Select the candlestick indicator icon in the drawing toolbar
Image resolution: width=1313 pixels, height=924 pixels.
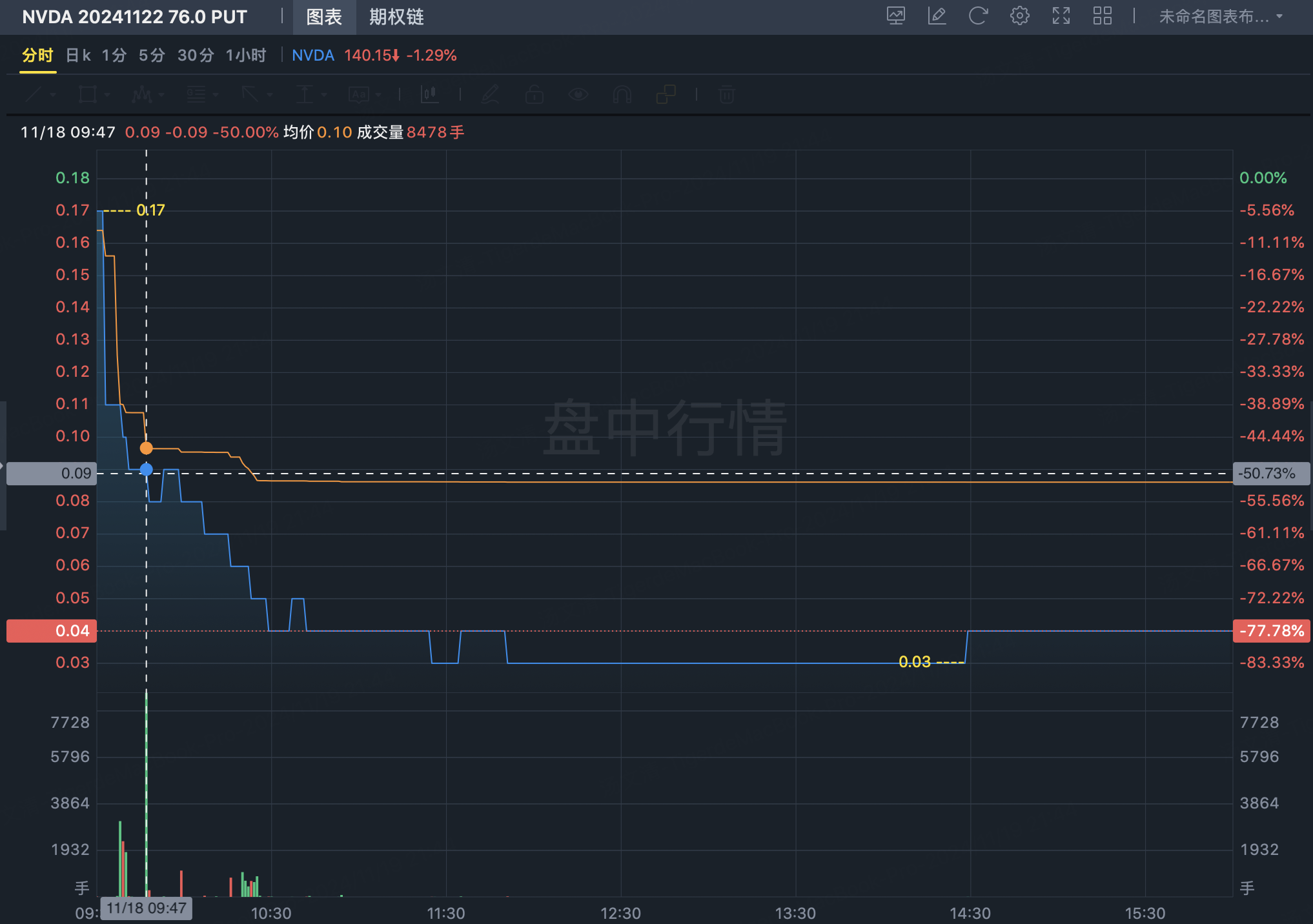[x=429, y=95]
